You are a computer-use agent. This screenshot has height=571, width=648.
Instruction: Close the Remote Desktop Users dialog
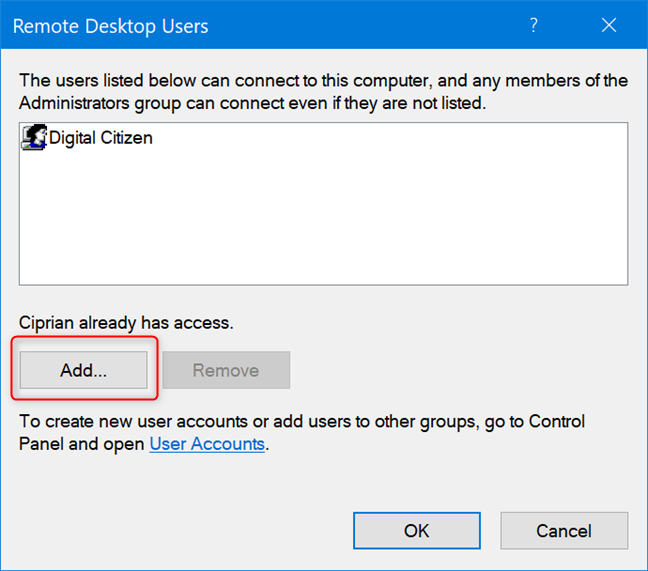pos(607,25)
